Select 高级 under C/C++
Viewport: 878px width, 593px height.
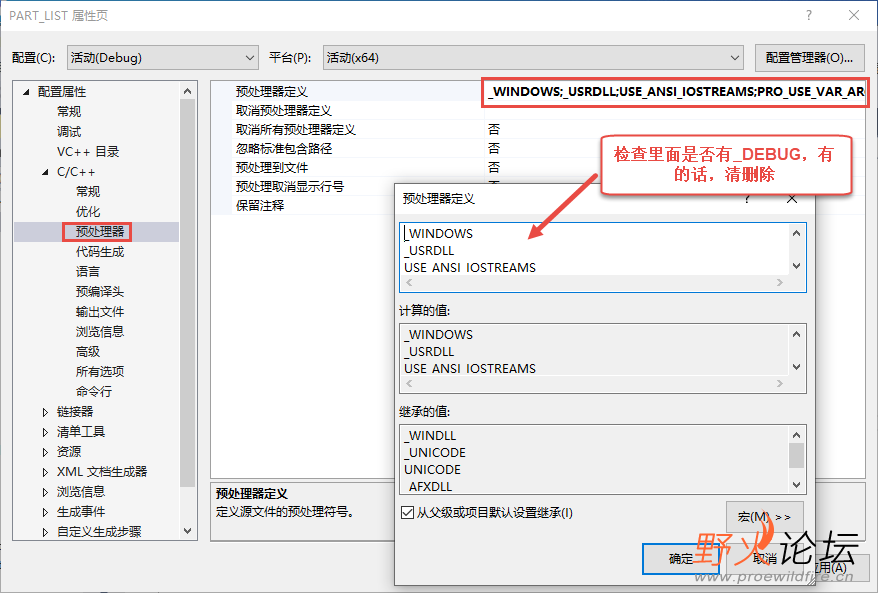point(88,352)
